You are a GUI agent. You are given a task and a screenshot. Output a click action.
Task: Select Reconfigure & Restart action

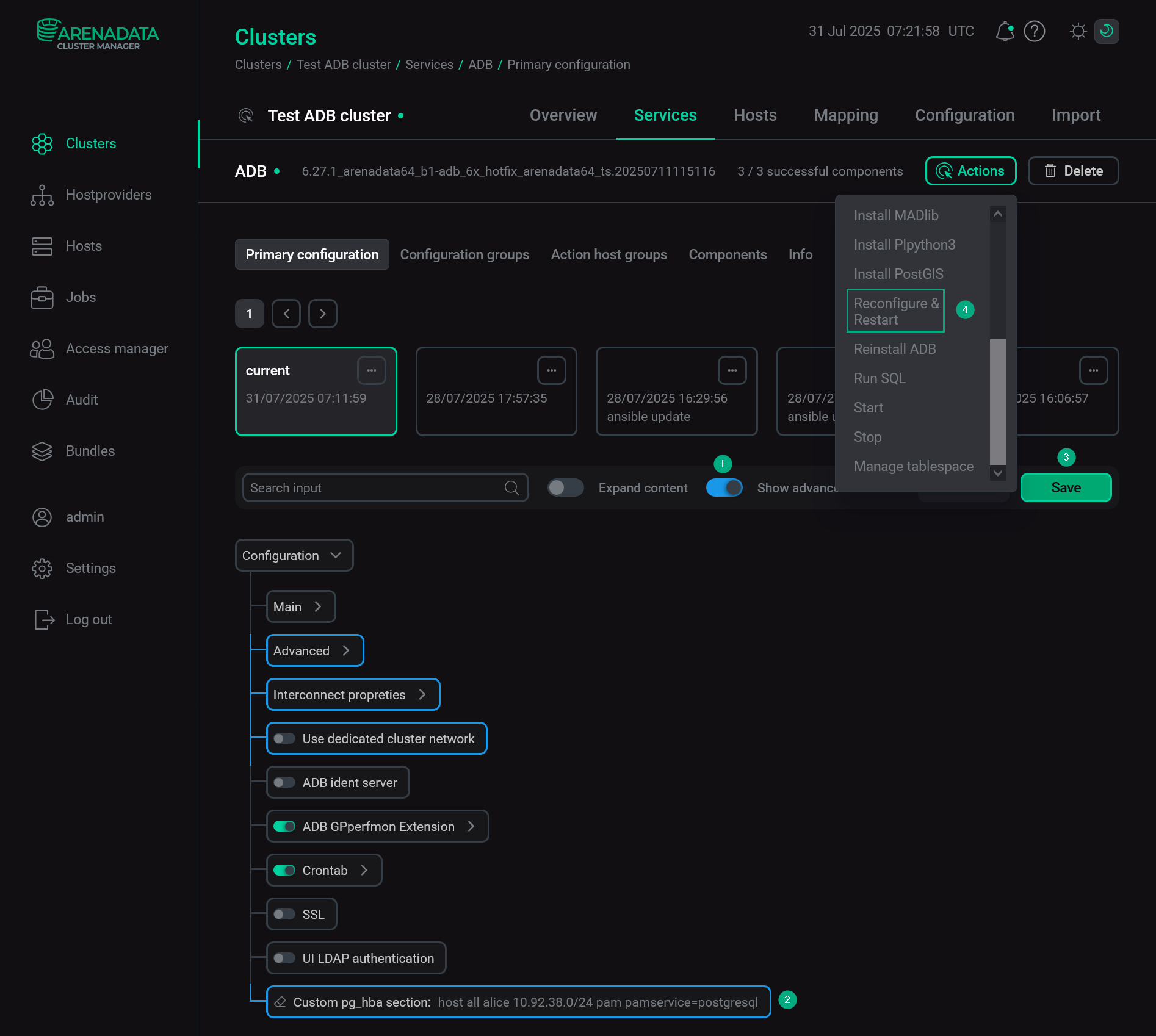(895, 311)
